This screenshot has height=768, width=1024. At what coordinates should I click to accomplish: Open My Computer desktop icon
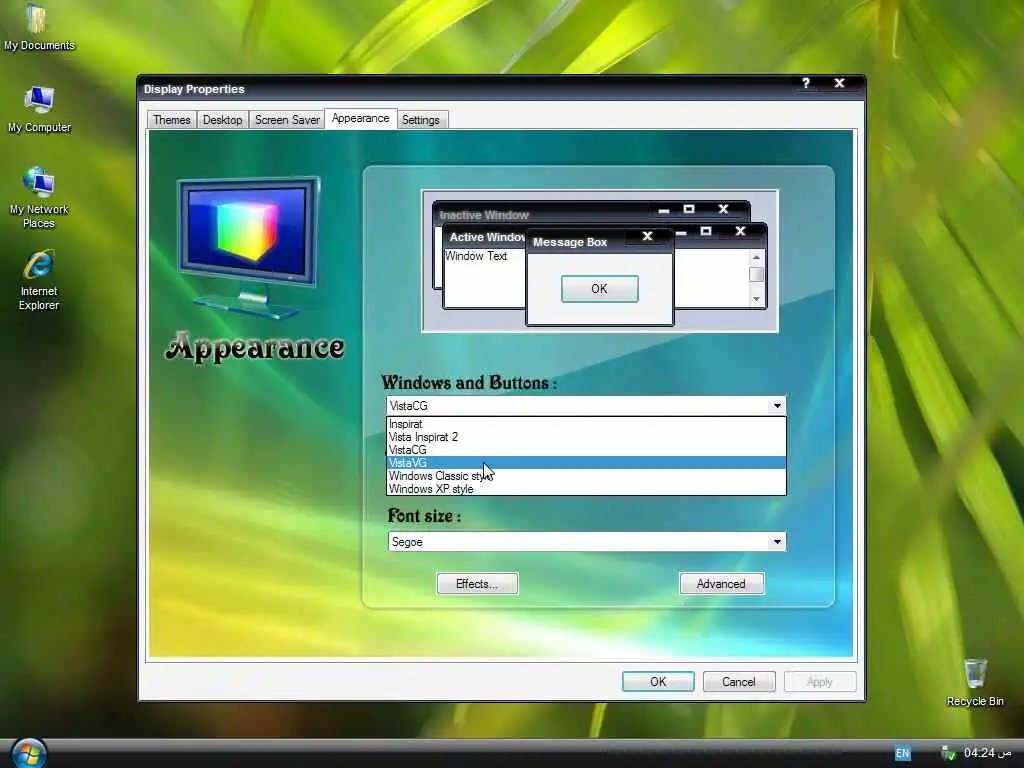[x=39, y=109]
